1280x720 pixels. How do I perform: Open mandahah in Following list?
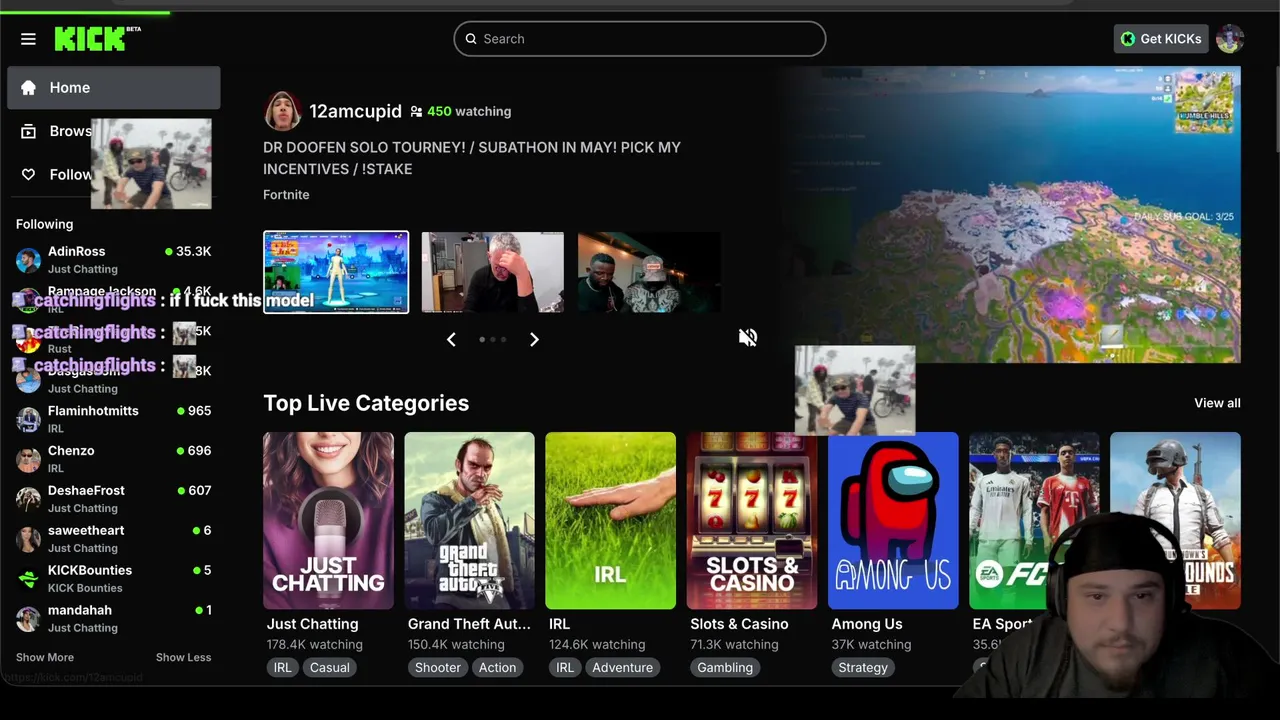[x=114, y=619]
